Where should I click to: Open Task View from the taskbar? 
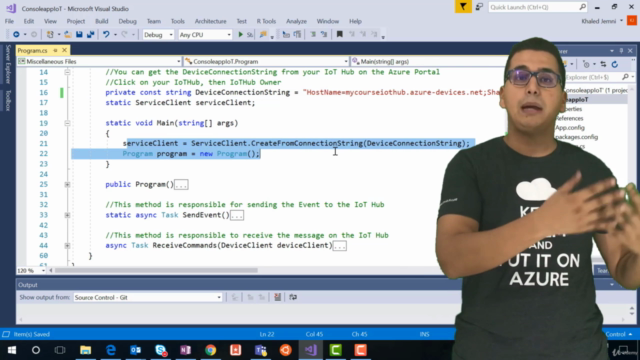pyautogui.click(x=60, y=350)
